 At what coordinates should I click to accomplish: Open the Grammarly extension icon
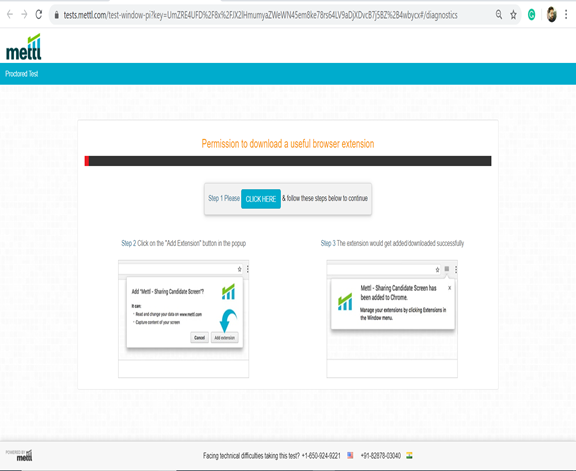pos(531,15)
